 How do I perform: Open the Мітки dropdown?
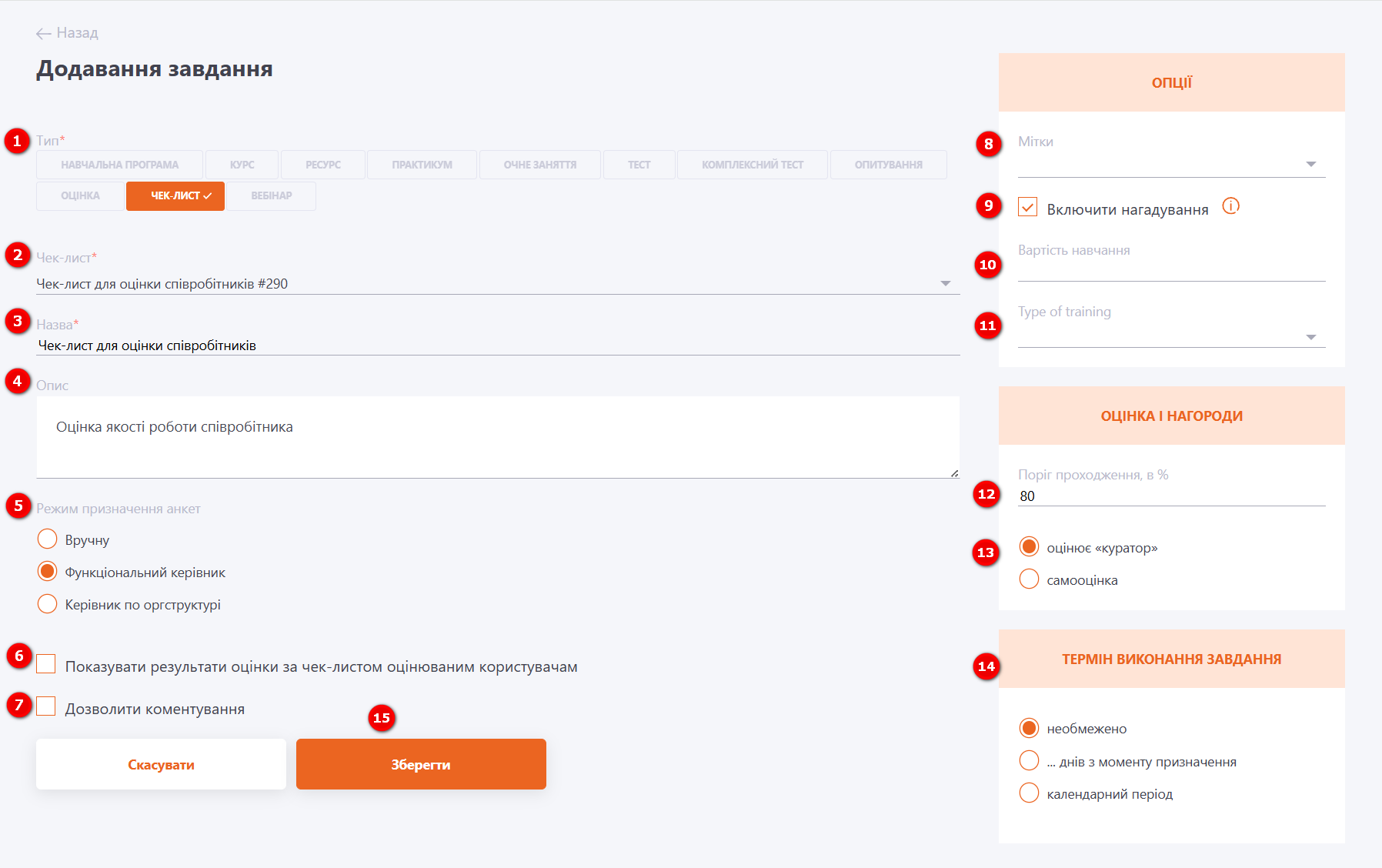click(x=1171, y=164)
